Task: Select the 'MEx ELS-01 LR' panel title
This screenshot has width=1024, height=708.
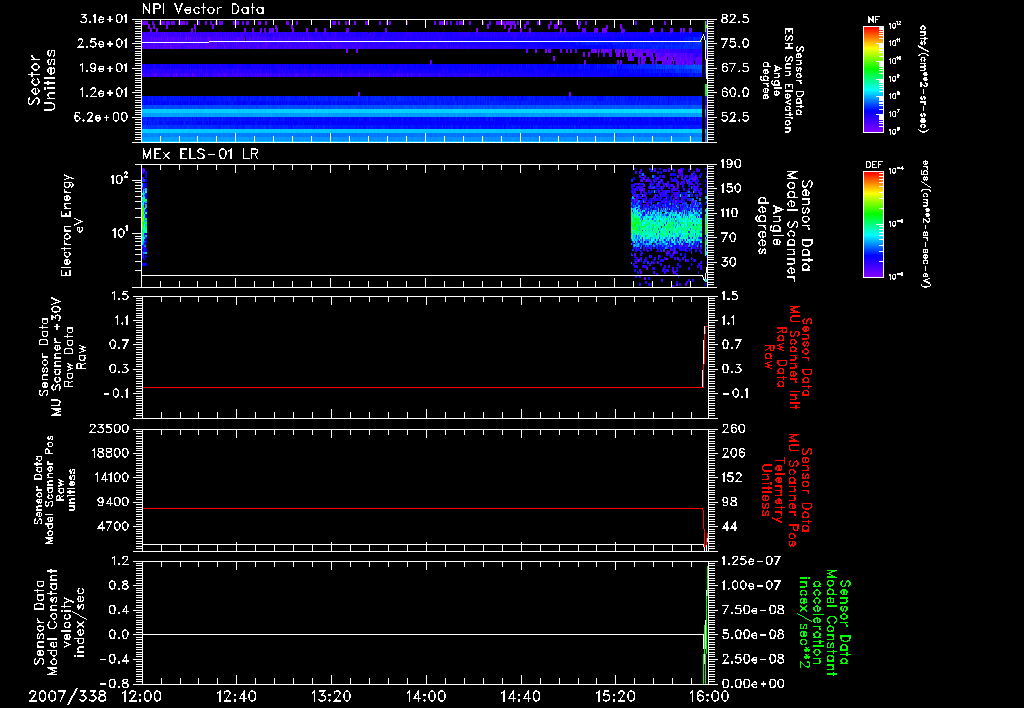Action: tap(200, 154)
